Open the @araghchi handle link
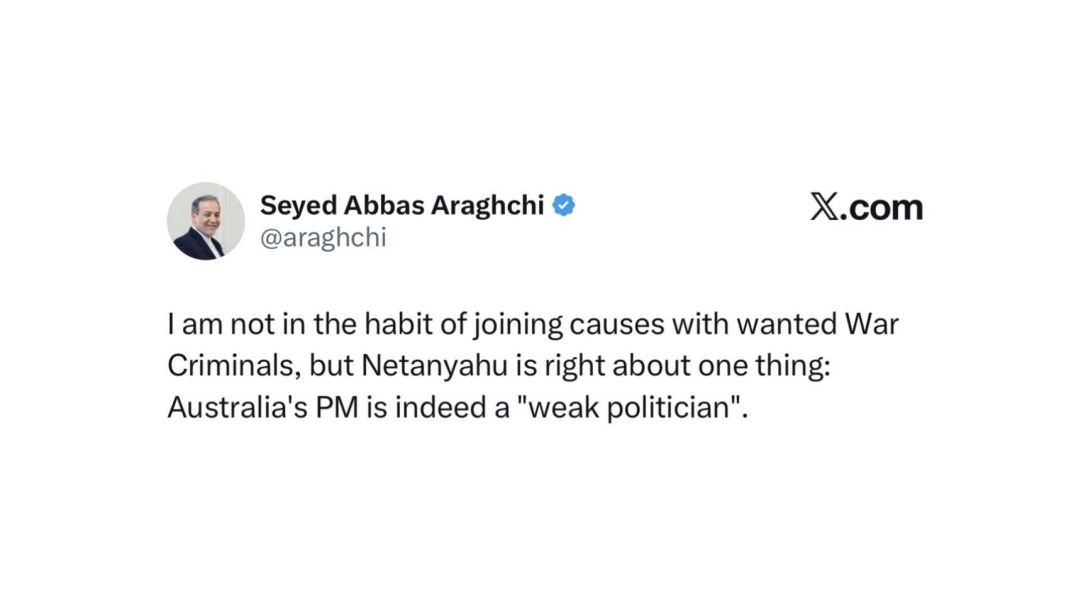 point(323,237)
